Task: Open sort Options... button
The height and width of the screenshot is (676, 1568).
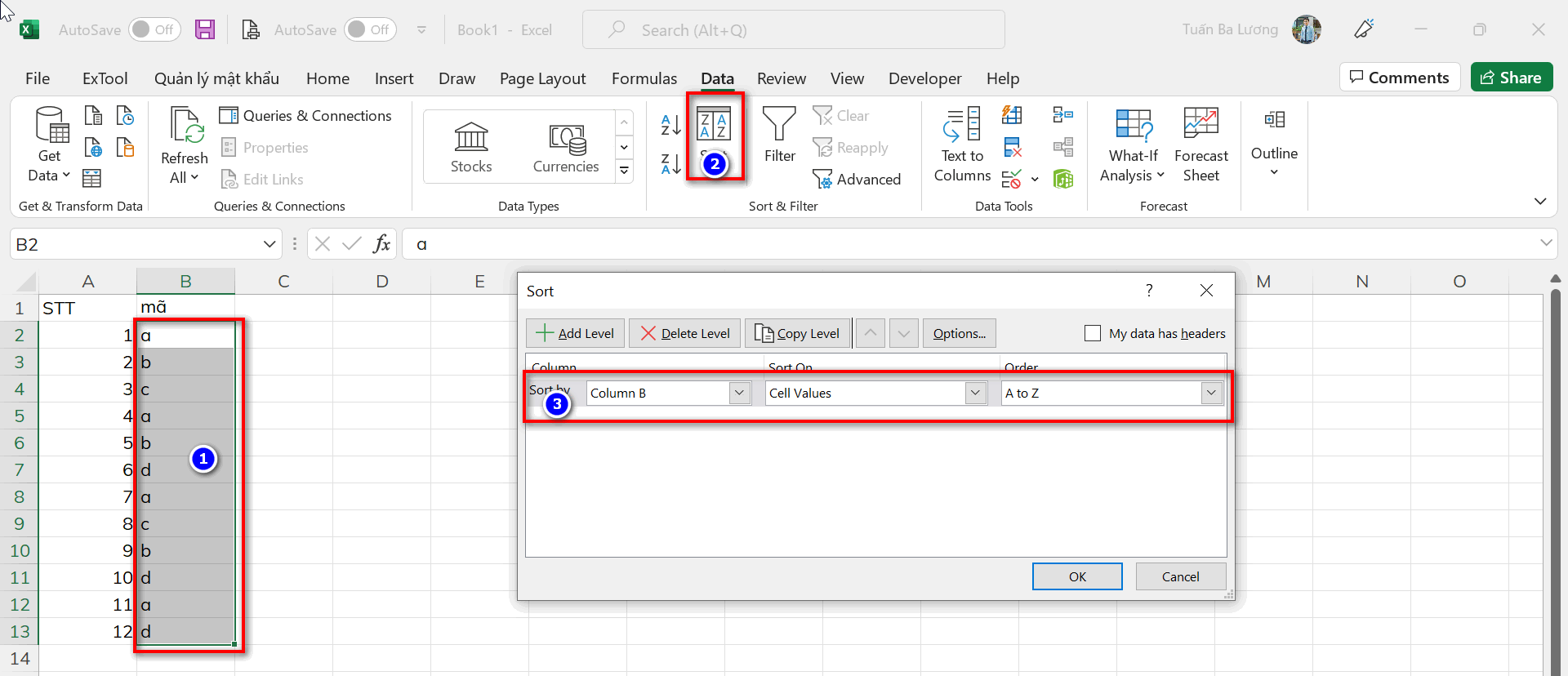Action: coord(959,333)
